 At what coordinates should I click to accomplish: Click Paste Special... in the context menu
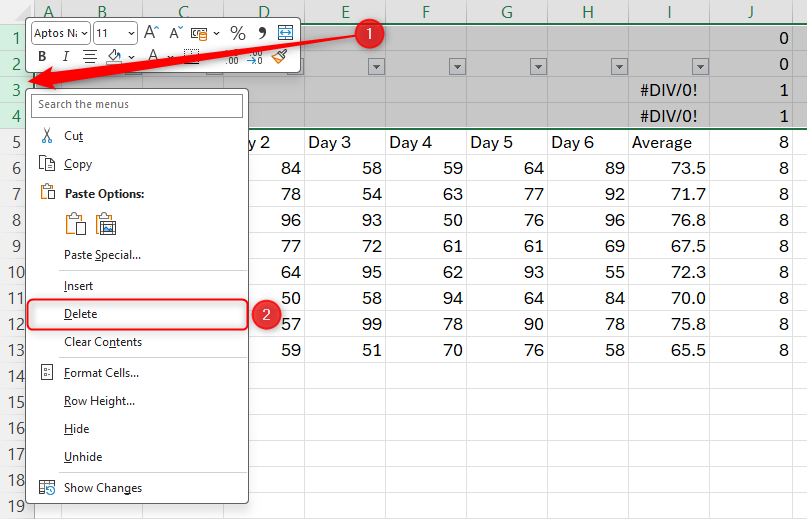[x=102, y=255]
